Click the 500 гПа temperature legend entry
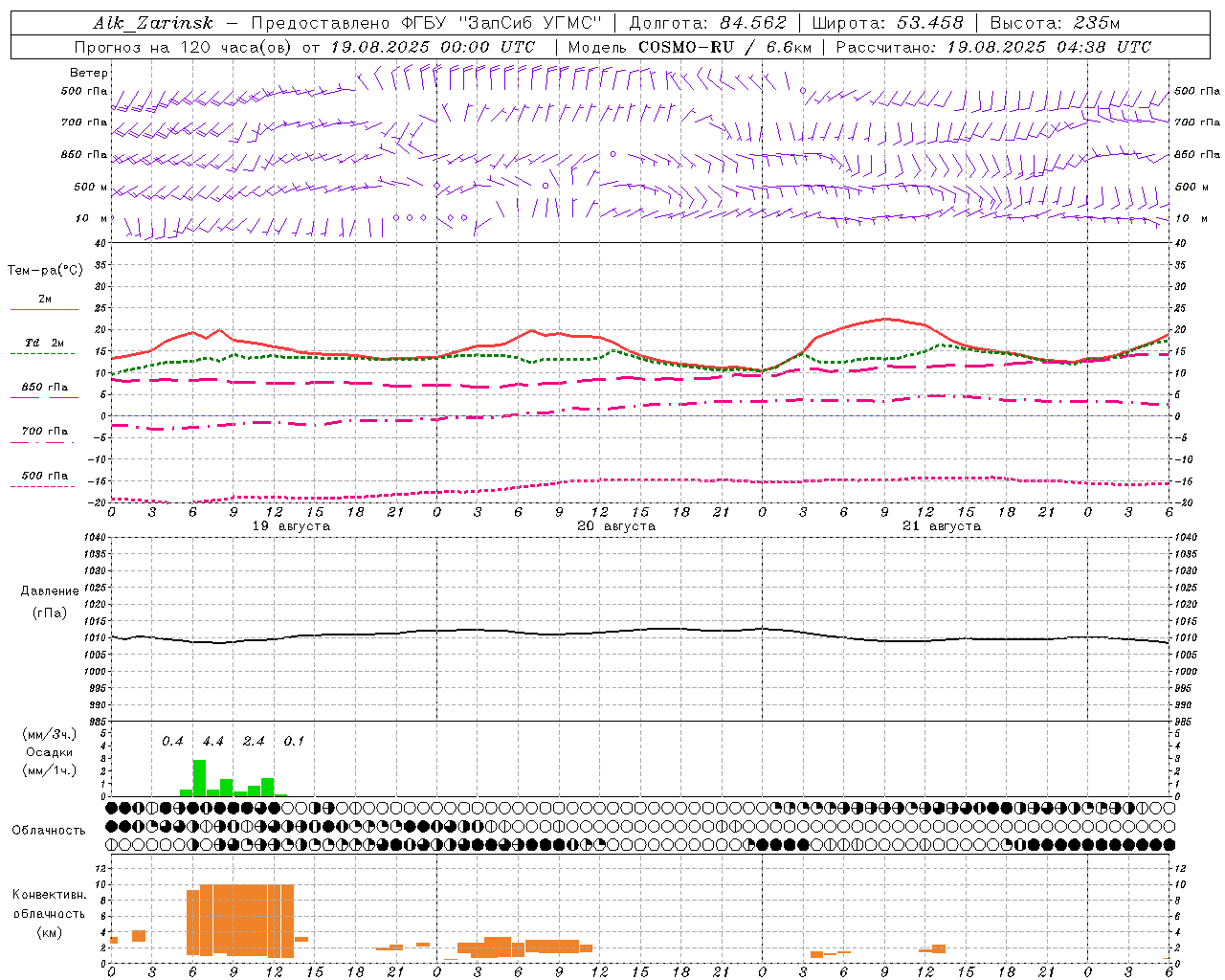Screen dimensions: 1225x980 (x=44, y=476)
